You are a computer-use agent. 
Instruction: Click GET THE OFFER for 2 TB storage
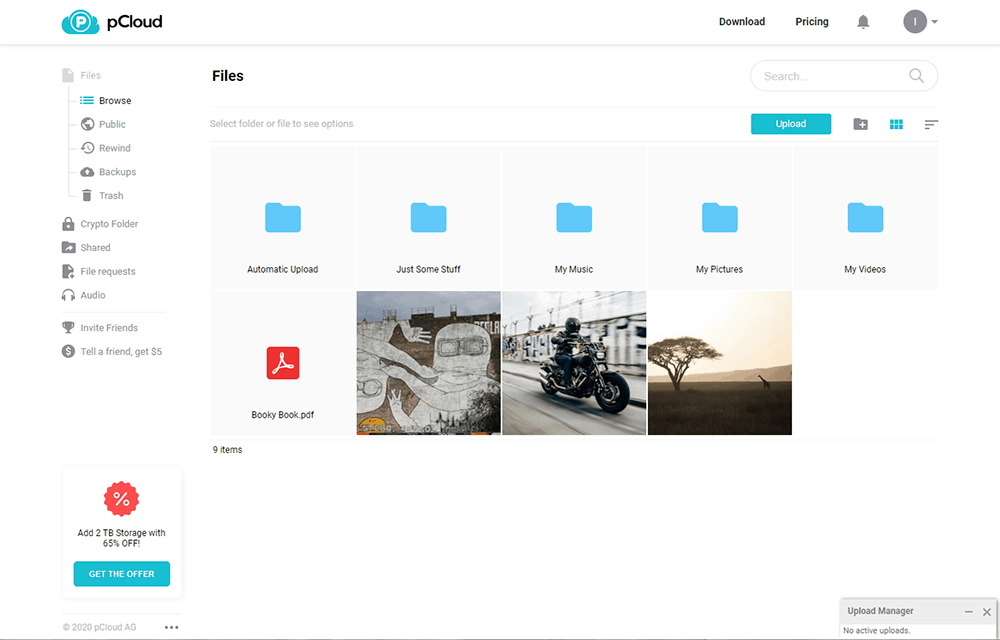pos(121,573)
